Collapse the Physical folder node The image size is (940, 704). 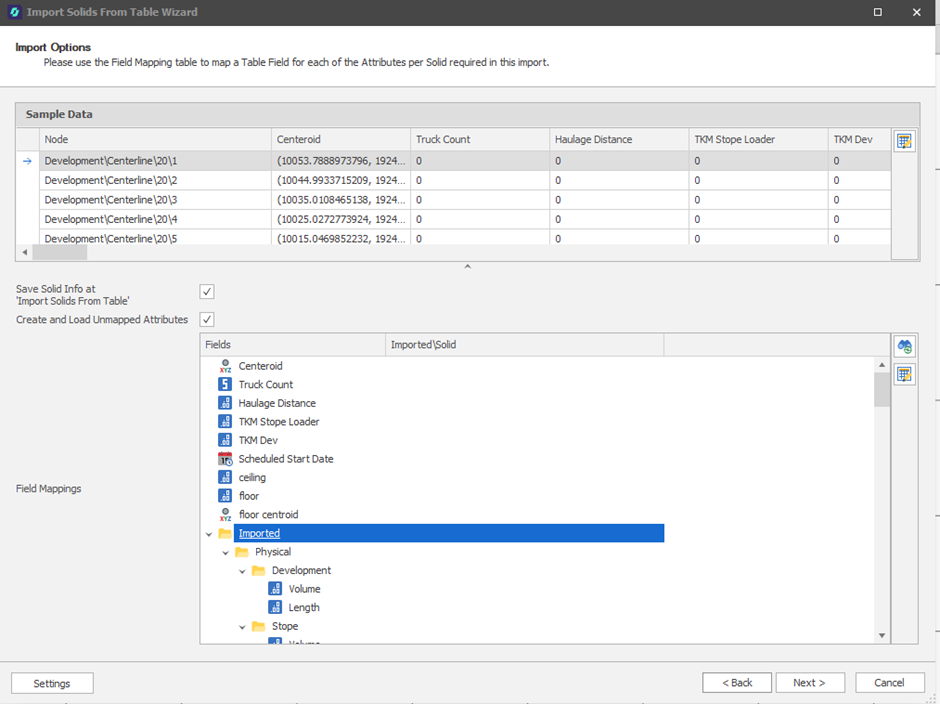pos(226,552)
